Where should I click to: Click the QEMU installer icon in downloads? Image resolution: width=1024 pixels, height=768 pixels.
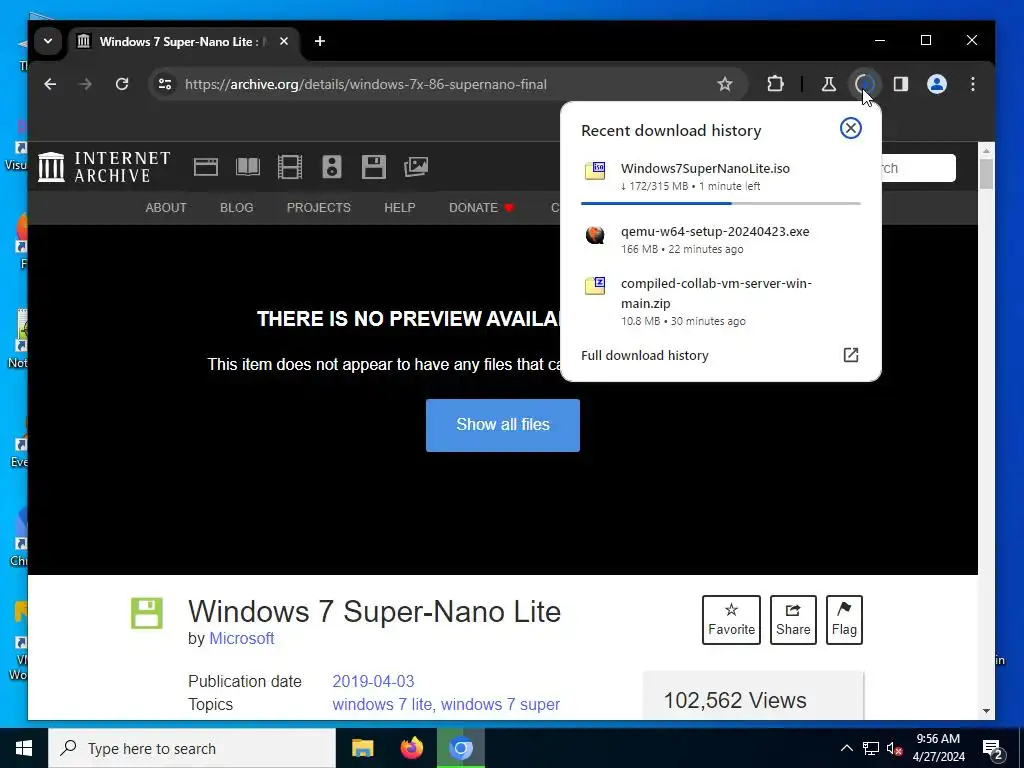tap(594, 234)
